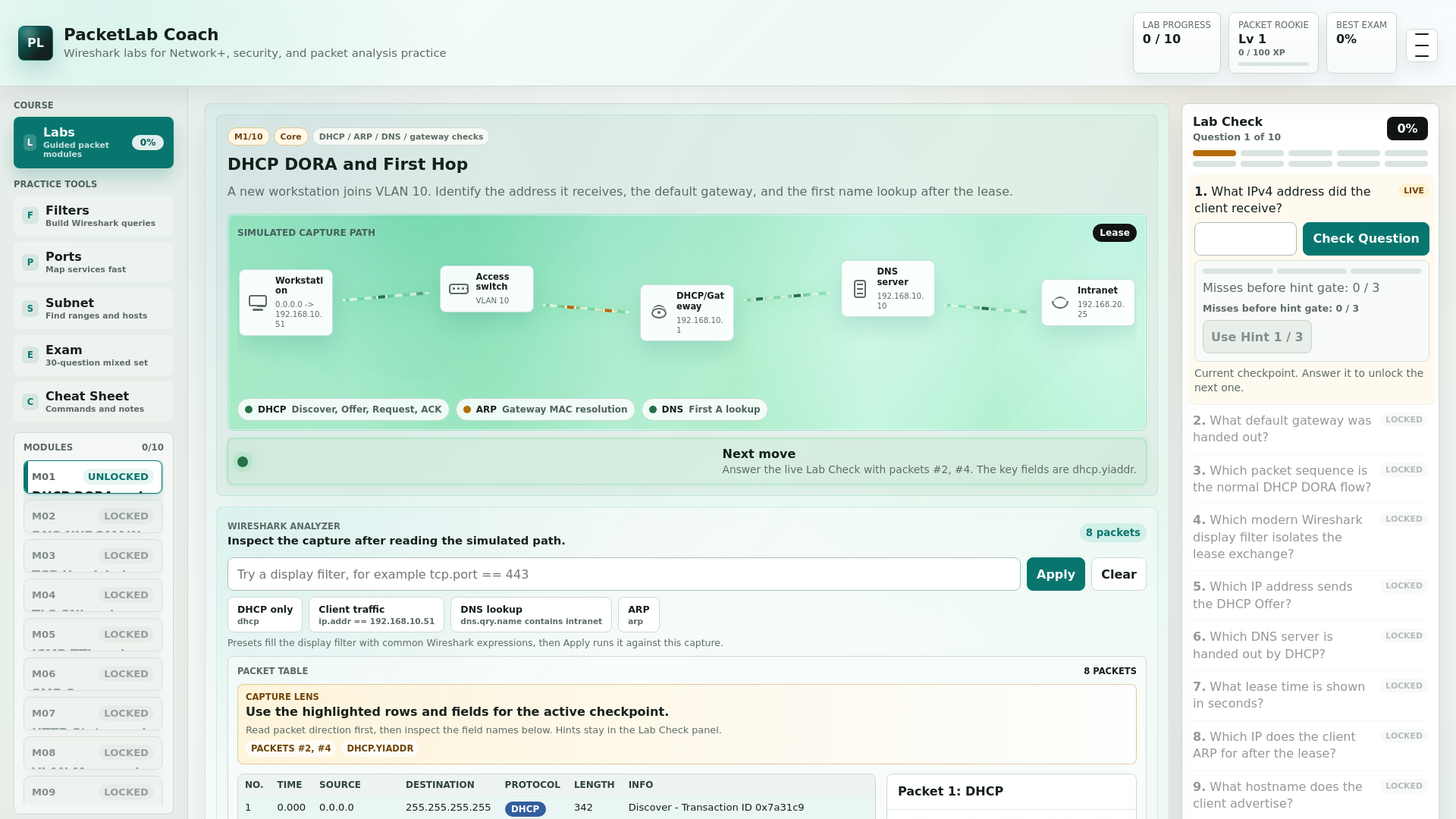Click the DNS server icon
This screenshot has height=819, width=1456.
(x=860, y=289)
